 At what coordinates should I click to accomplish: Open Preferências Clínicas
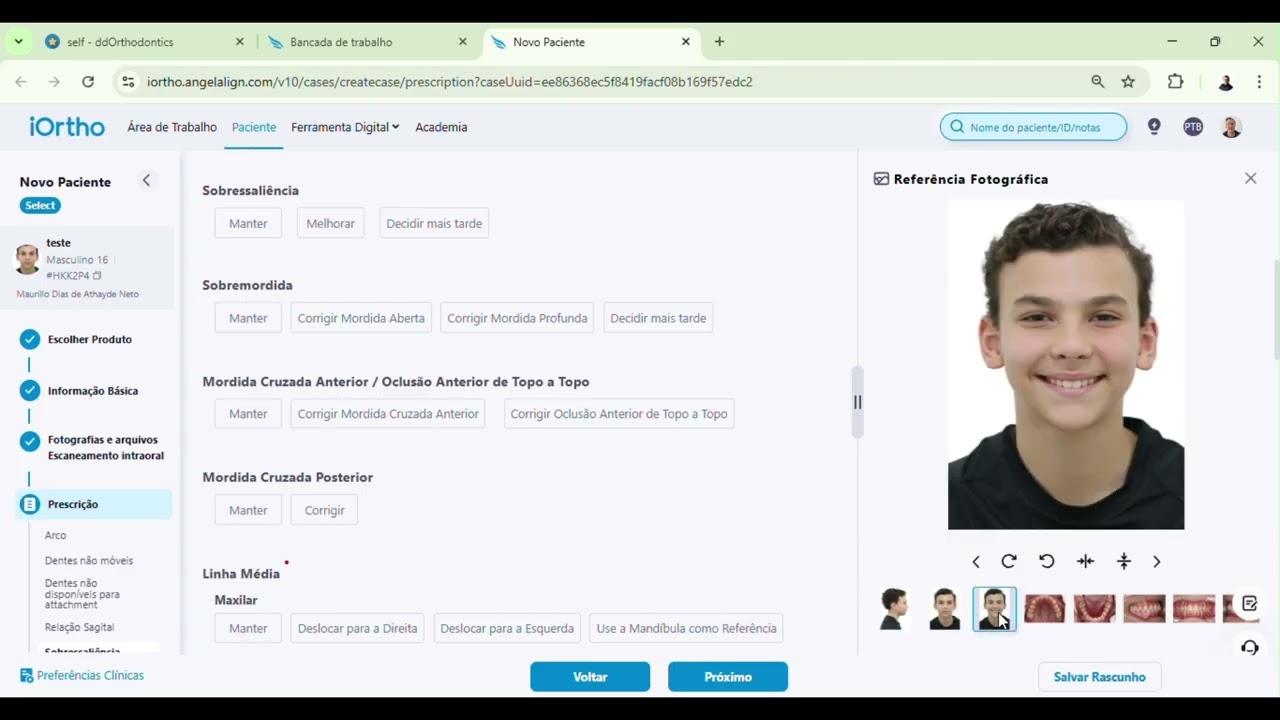pos(82,676)
